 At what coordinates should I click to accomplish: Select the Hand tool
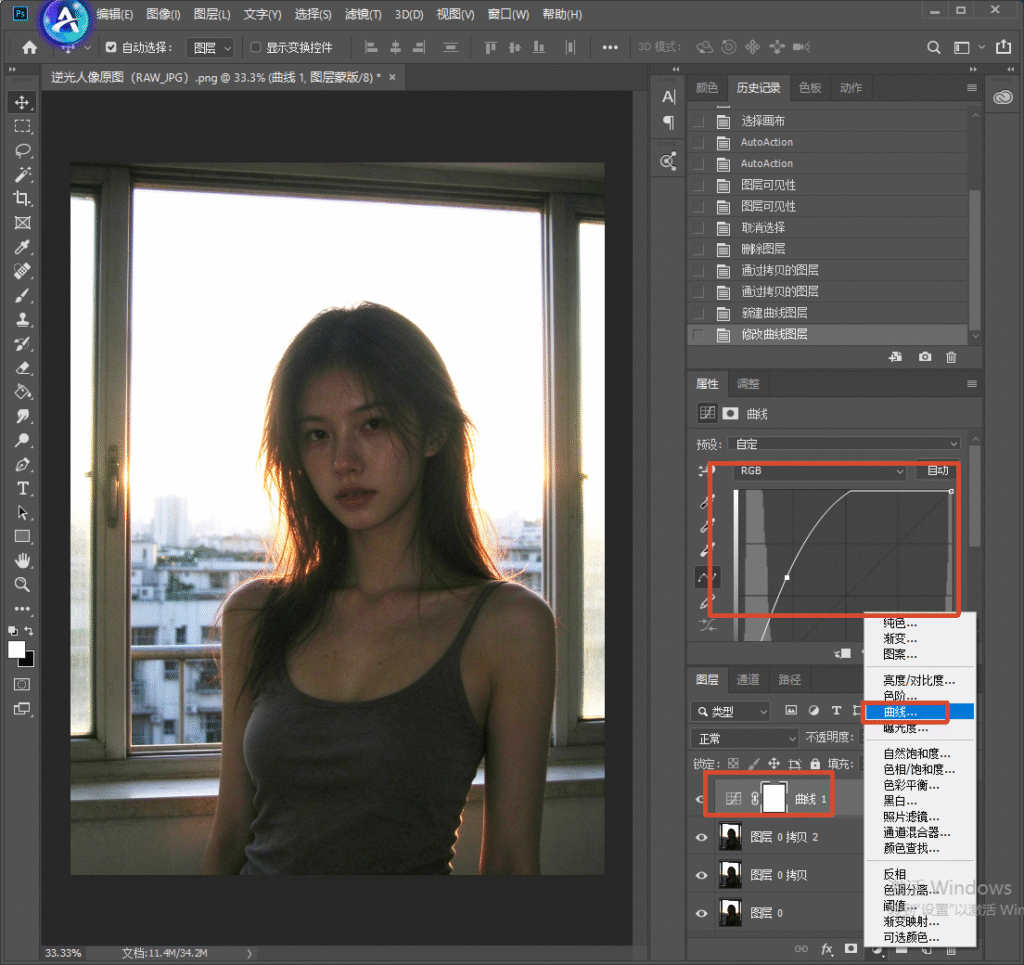coord(22,560)
